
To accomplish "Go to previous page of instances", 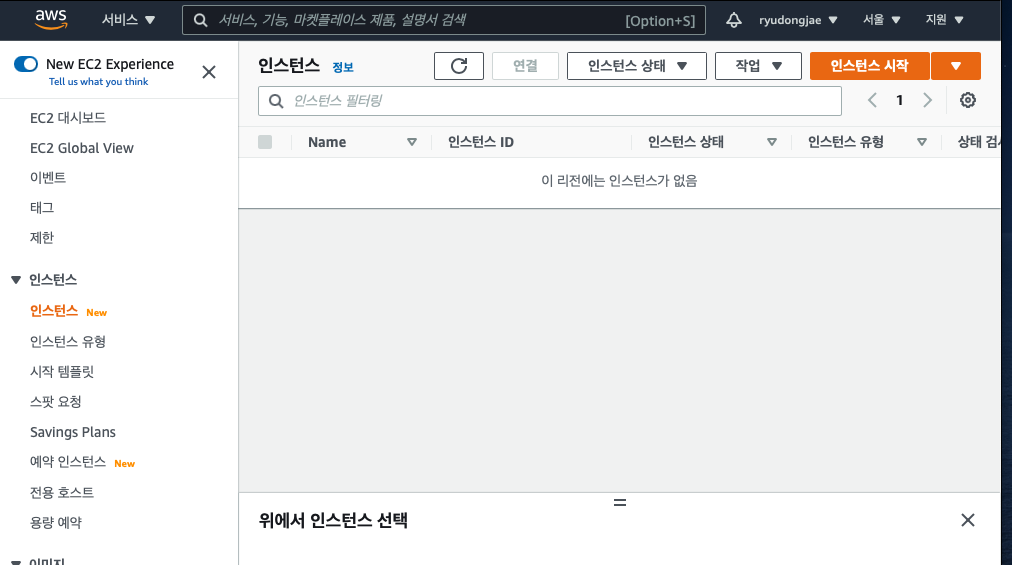I will coord(872,100).
